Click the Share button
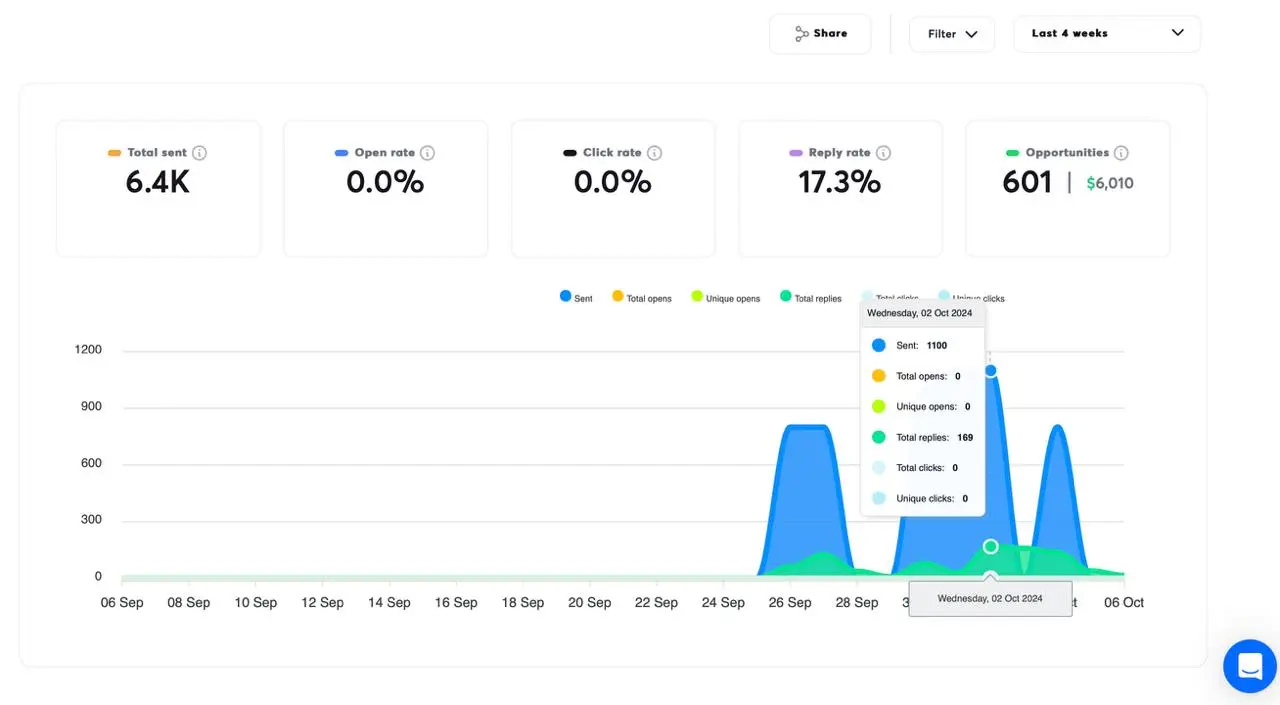 click(820, 34)
